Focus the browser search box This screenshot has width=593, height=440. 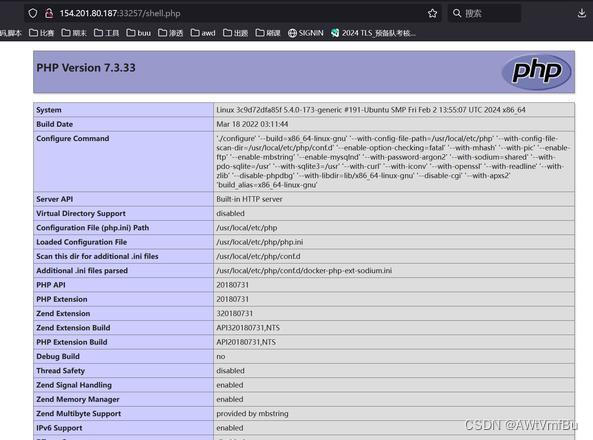pyautogui.click(x=484, y=14)
